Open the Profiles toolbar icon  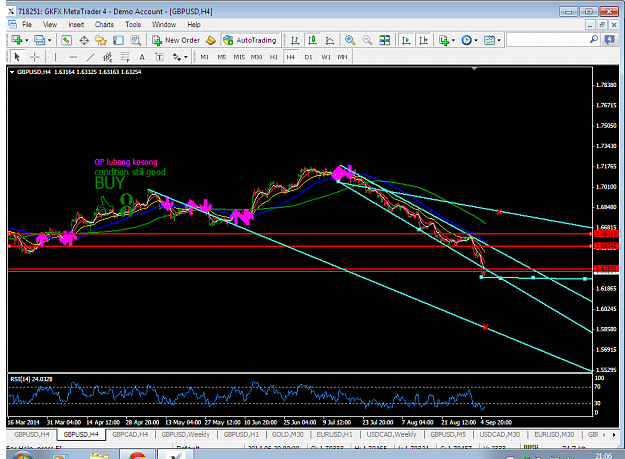click(x=39, y=40)
